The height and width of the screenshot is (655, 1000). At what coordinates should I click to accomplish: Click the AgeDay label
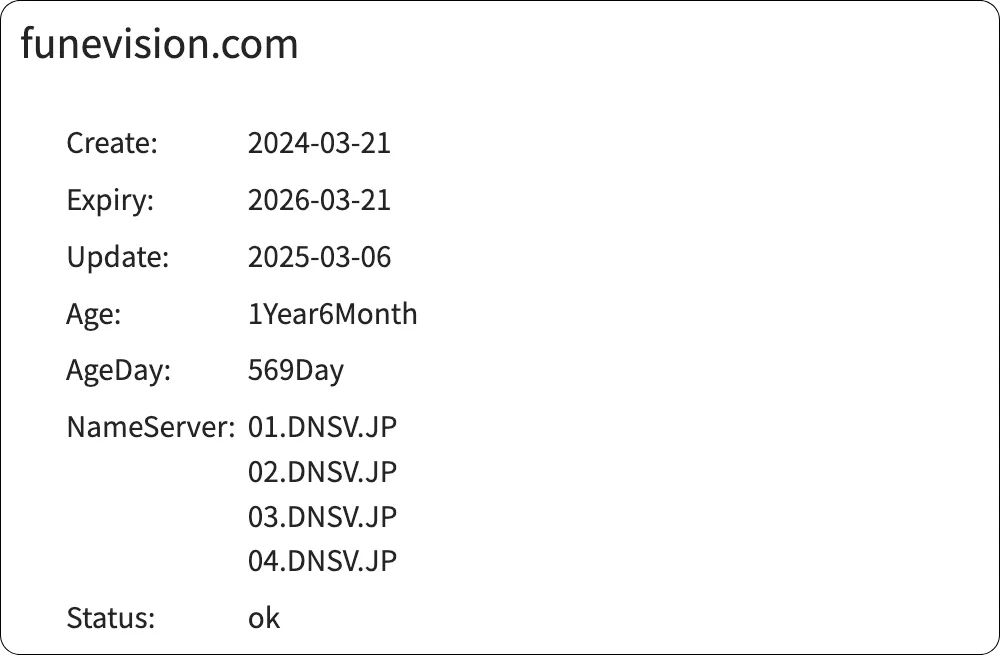119,371
